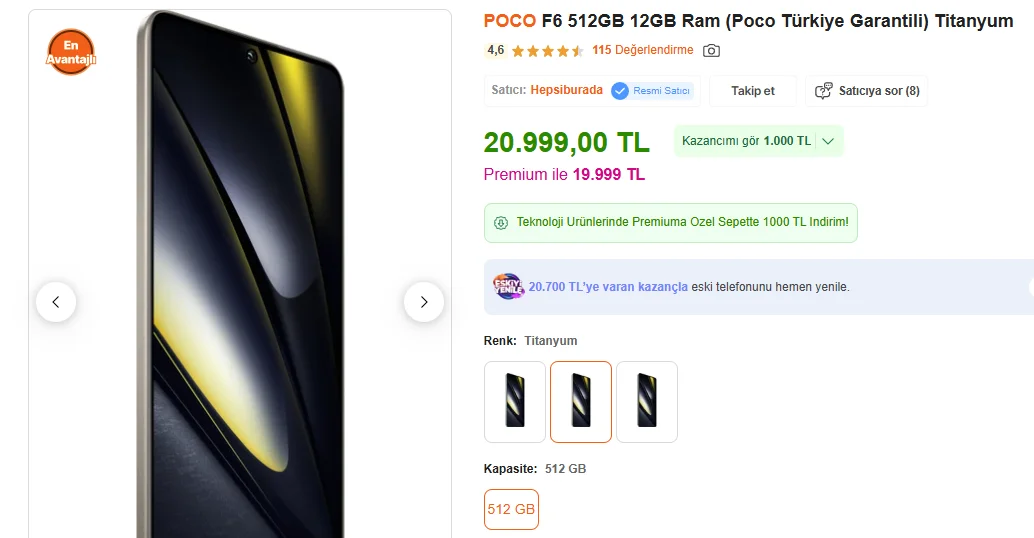Open the 20.700 TL'ye varan kazançla link
This screenshot has height=538, width=1034.
pos(608,287)
